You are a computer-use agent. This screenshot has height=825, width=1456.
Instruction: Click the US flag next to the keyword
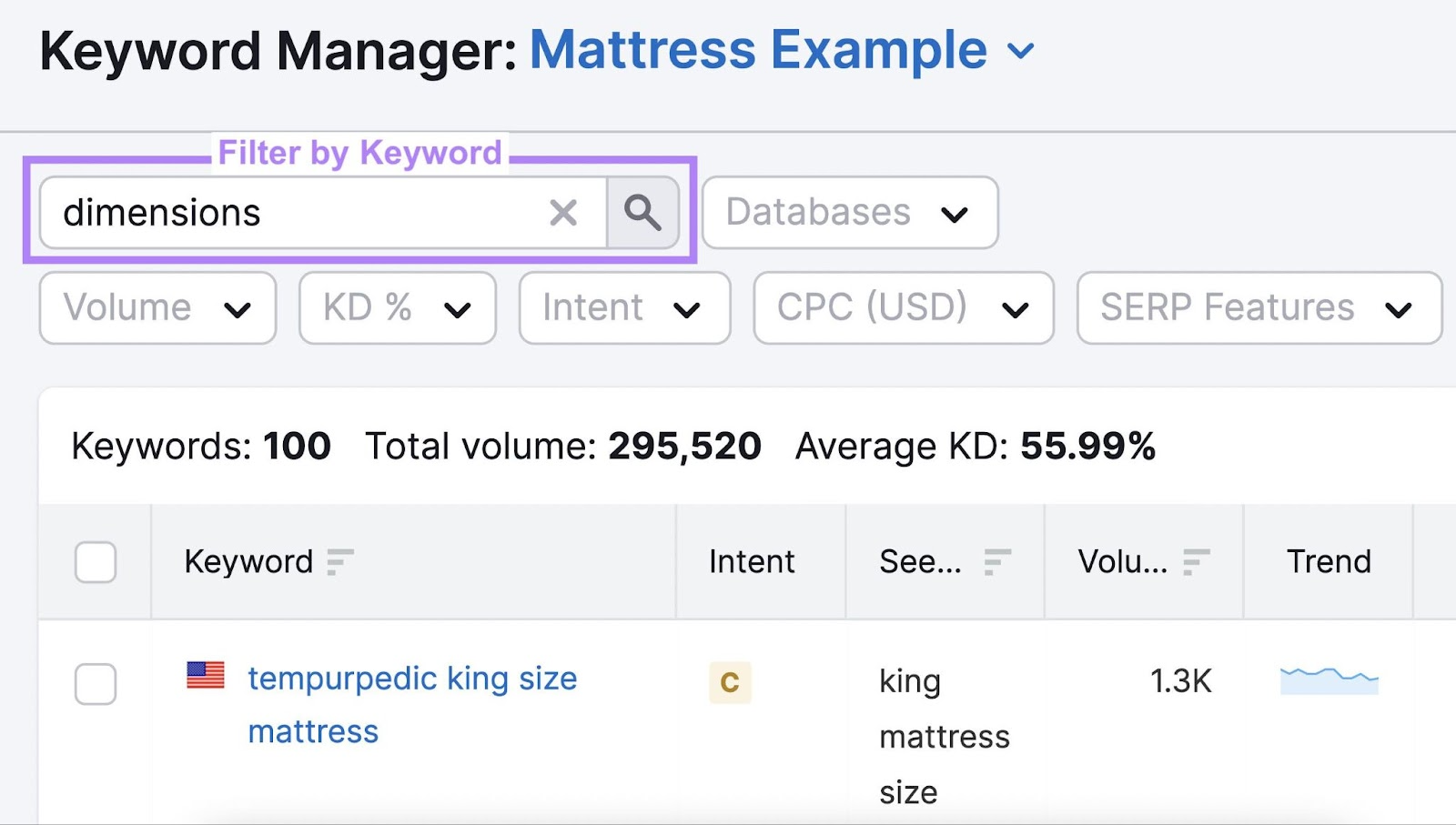[206, 676]
